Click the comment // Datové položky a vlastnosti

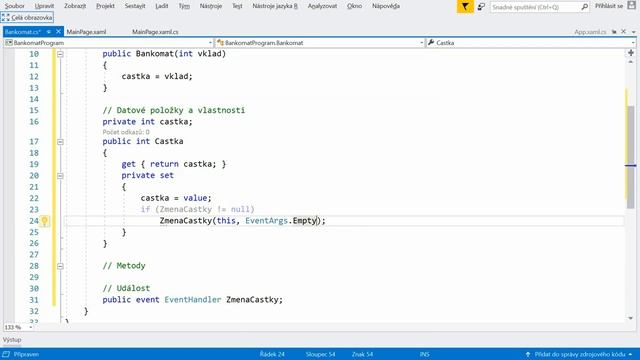point(174,110)
